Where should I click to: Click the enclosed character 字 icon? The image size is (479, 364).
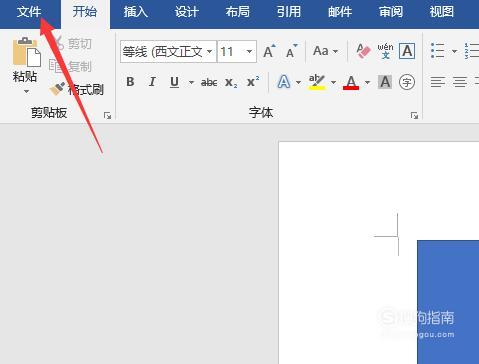point(407,82)
